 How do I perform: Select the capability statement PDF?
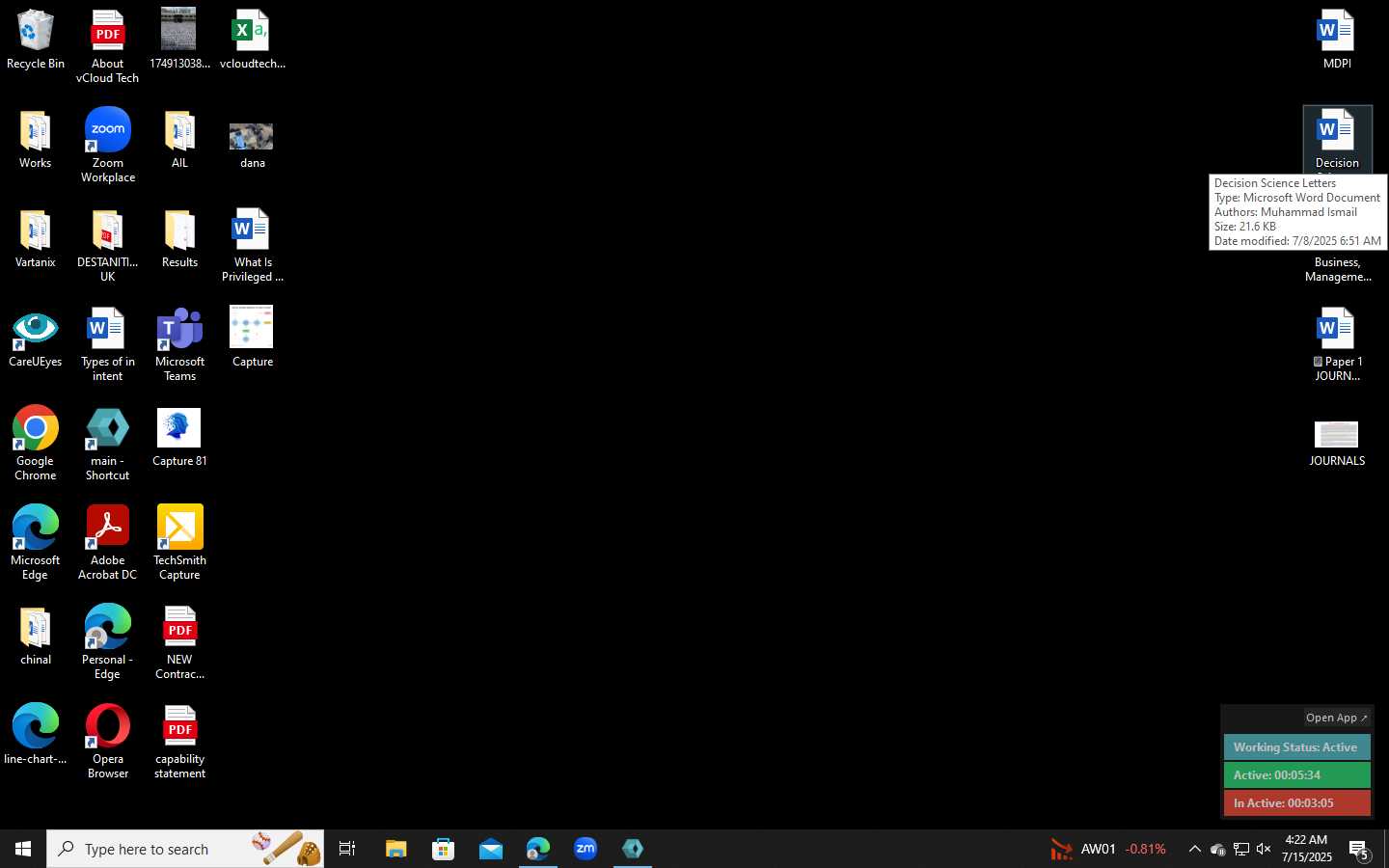click(x=179, y=742)
